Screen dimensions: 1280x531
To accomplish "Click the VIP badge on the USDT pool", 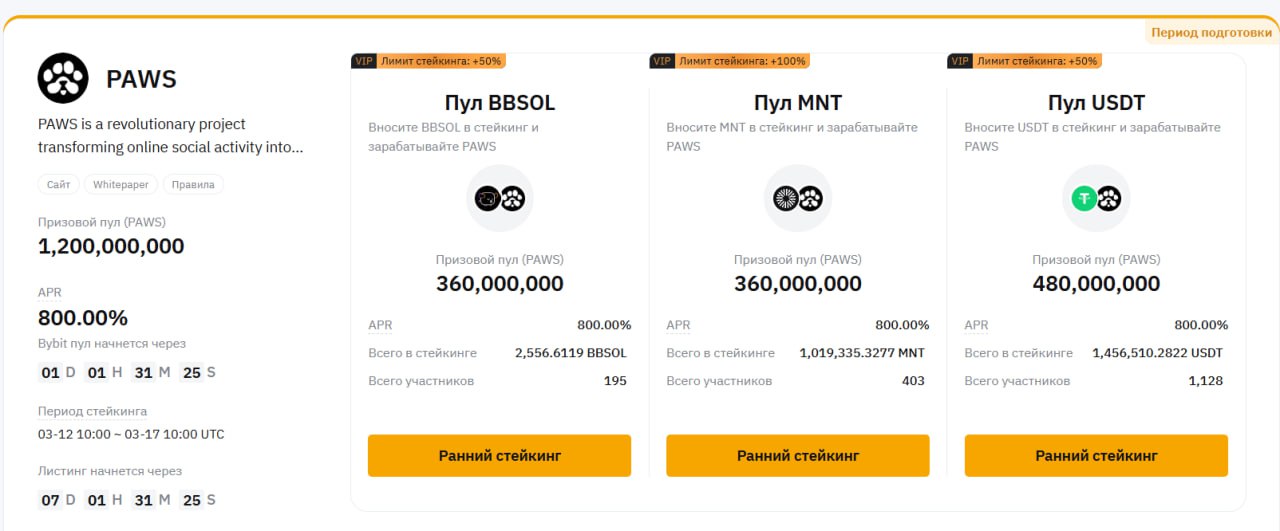I will pos(960,61).
